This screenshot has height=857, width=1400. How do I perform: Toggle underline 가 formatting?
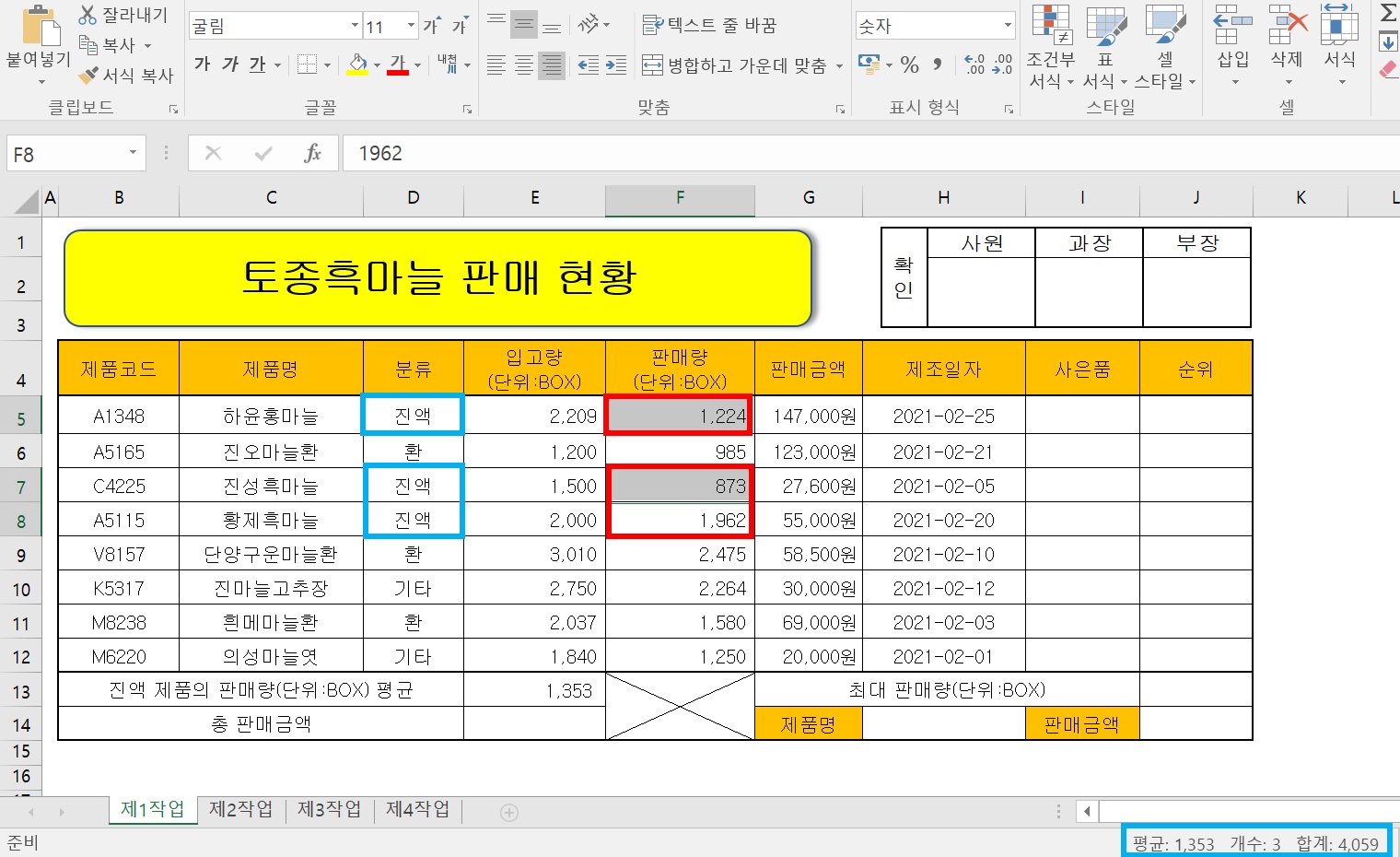tap(257, 64)
